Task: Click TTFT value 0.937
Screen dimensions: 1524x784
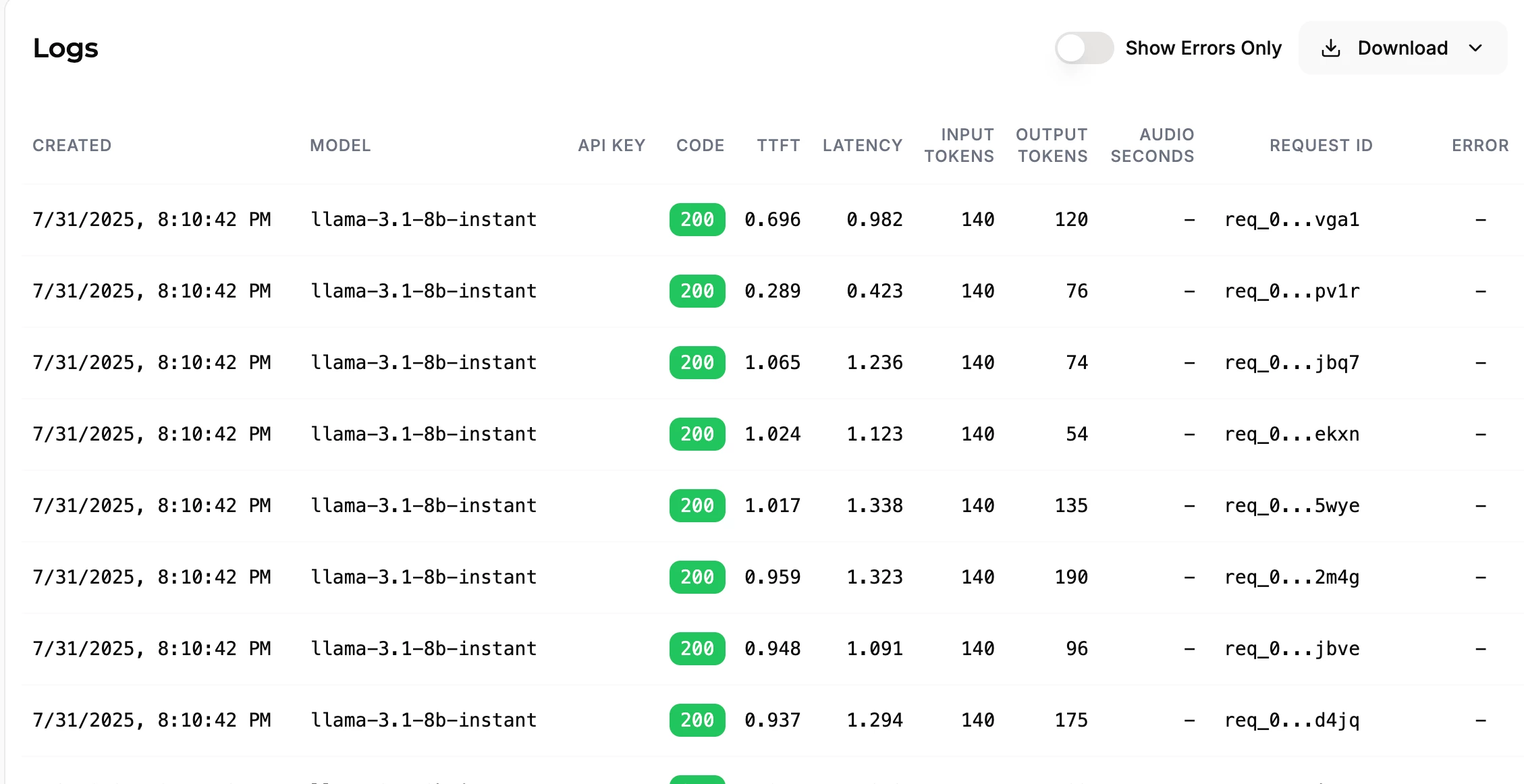Action: pyautogui.click(x=772, y=720)
